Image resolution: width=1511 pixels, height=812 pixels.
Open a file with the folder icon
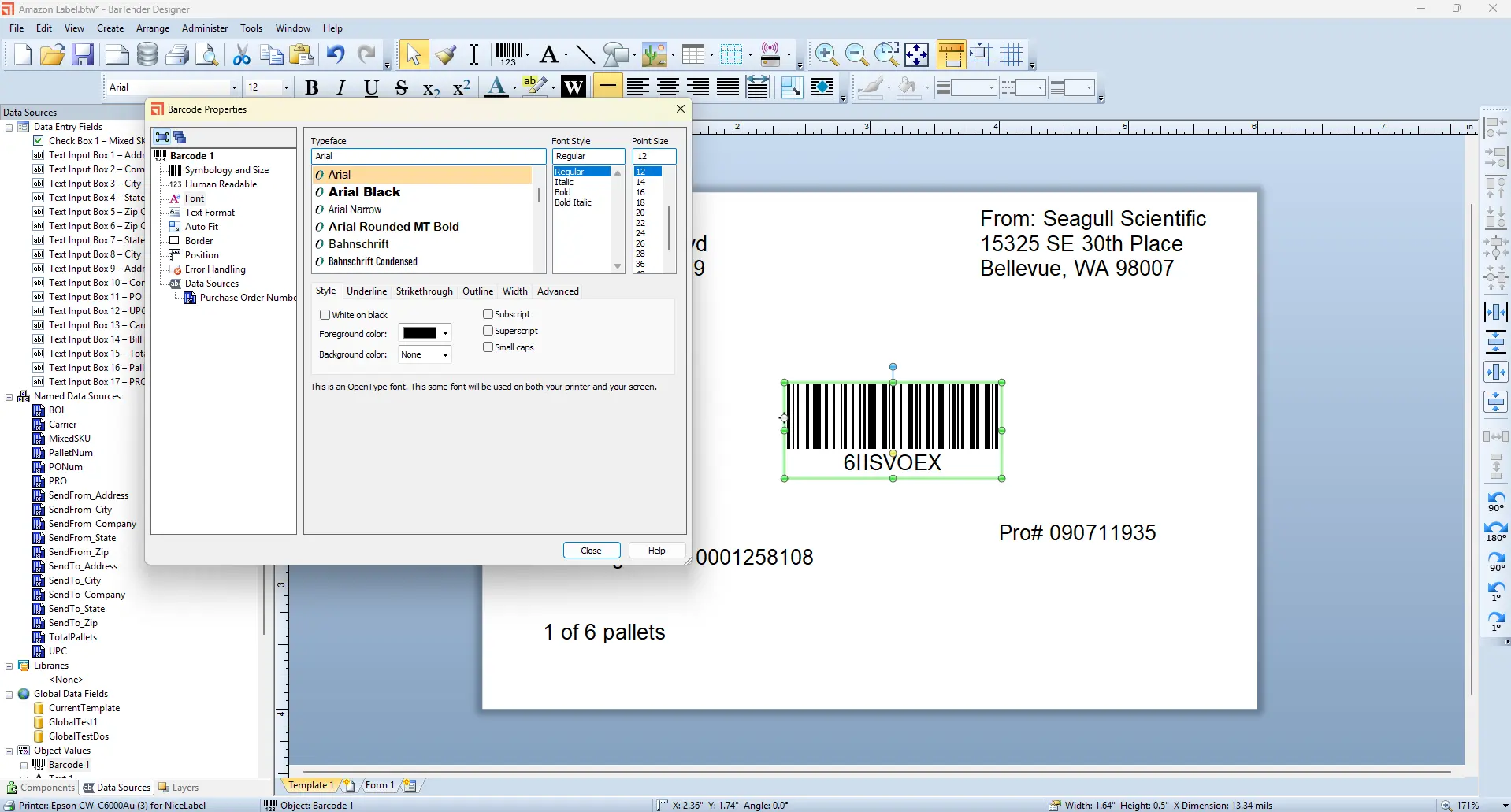coord(53,54)
